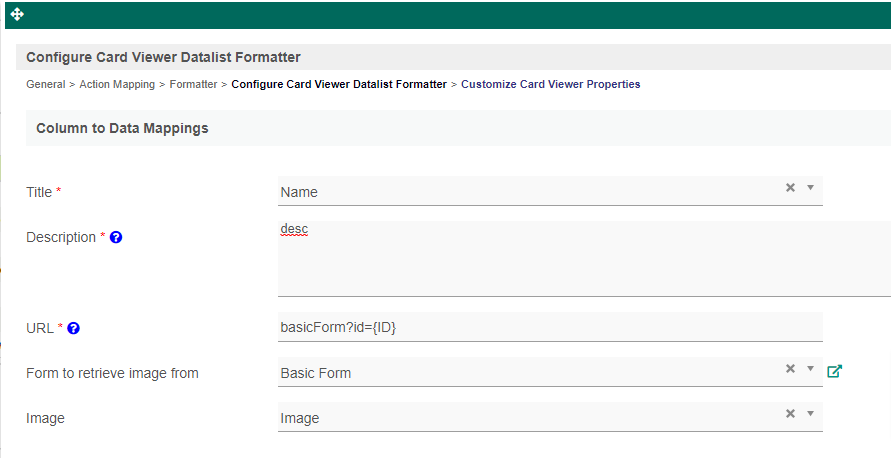This screenshot has width=891, height=458.
Task: Jump to Formatter breadcrumb step
Action: (193, 85)
